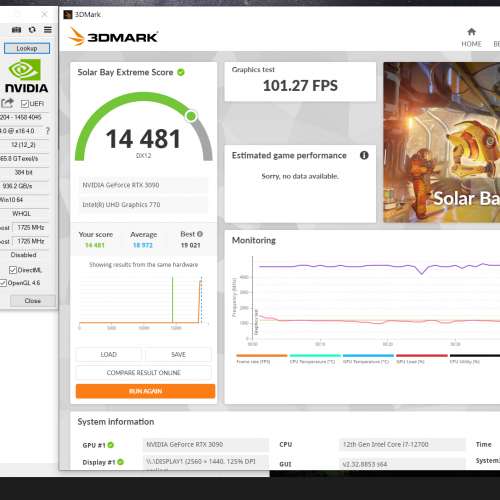Click the Close button in GPU-Z

[33, 301]
